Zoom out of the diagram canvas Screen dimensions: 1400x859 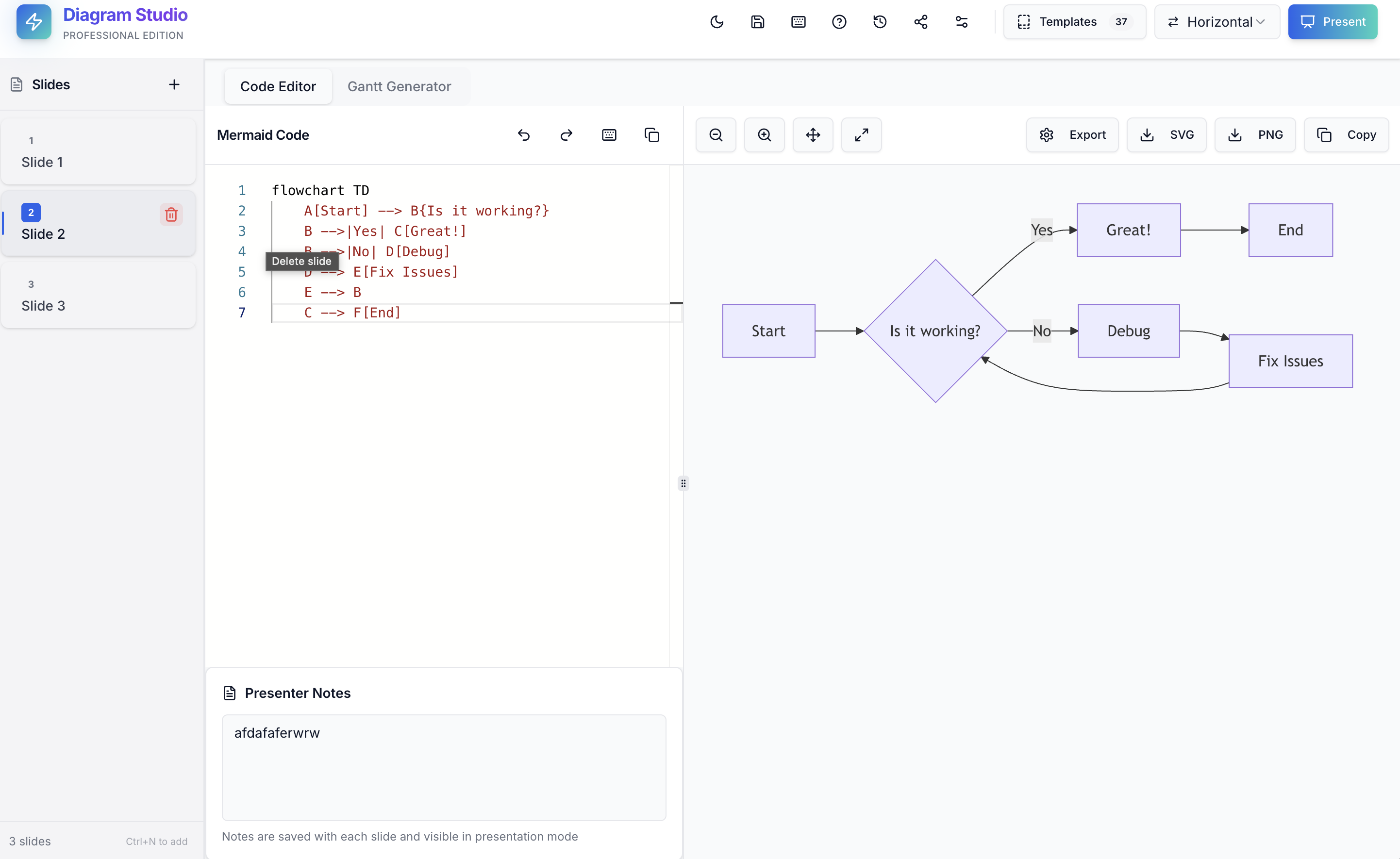coord(716,134)
